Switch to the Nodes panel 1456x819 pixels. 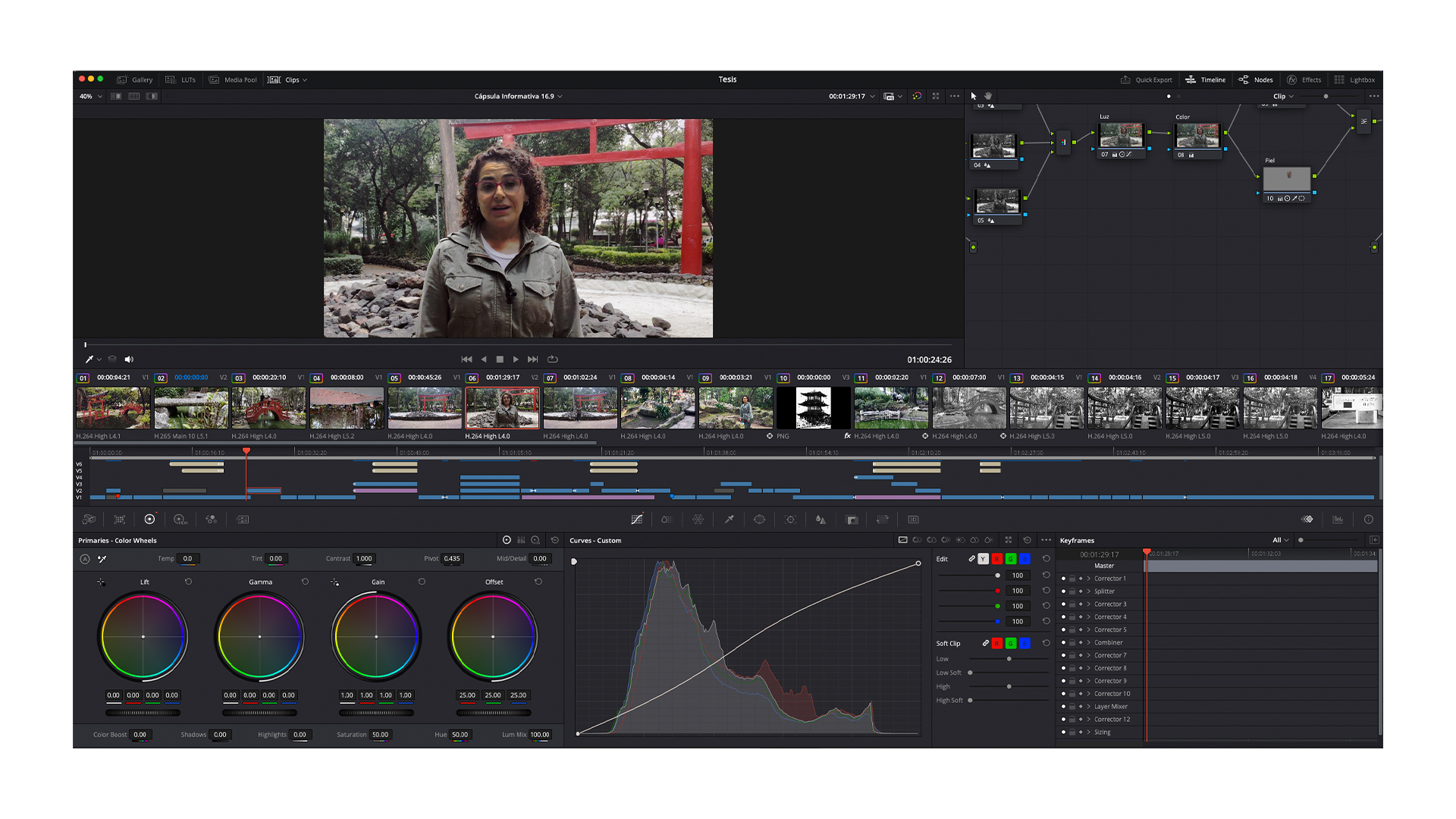click(1256, 80)
